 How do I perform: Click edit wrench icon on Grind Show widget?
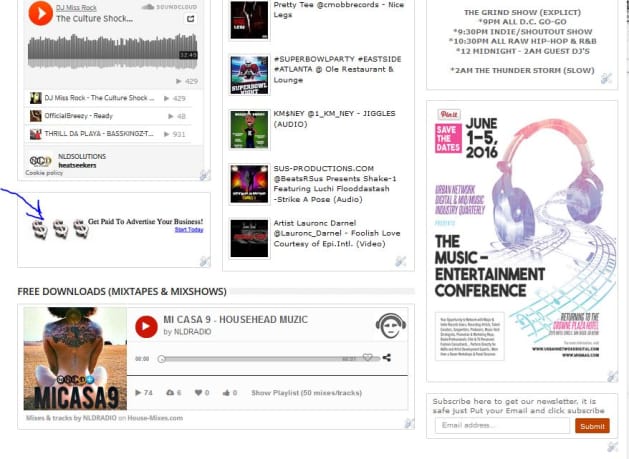(607, 79)
